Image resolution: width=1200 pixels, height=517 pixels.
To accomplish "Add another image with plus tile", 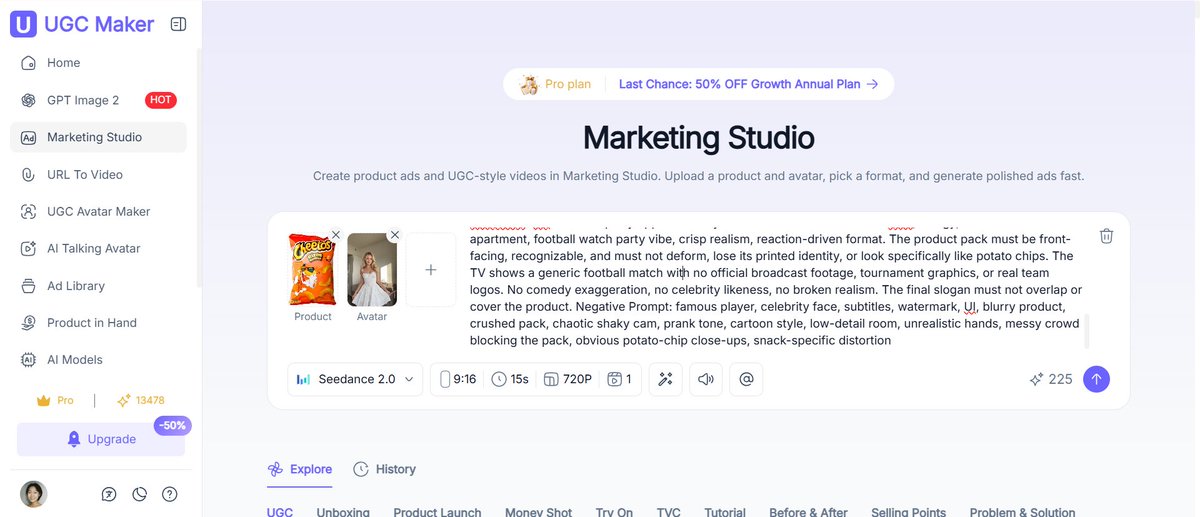I will point(431,270).
